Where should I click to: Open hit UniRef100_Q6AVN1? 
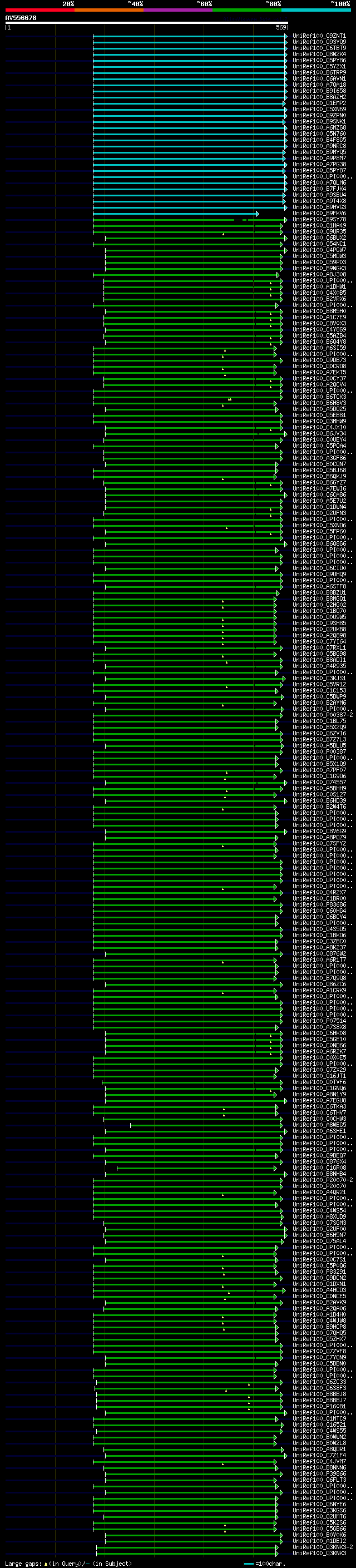click(x=319, y=78)
